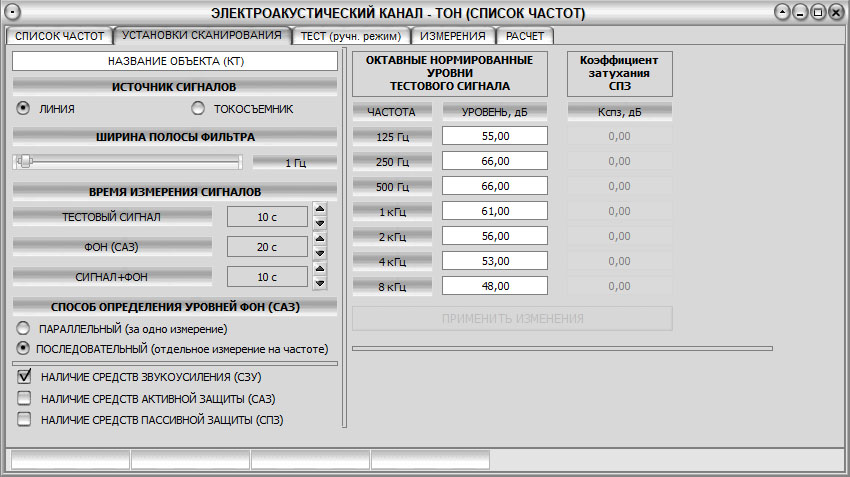Decrease СИГНАЛ+ФОН time with down arrow
Image resolution: width=850 pixels, height=477 pixels.
320,283
